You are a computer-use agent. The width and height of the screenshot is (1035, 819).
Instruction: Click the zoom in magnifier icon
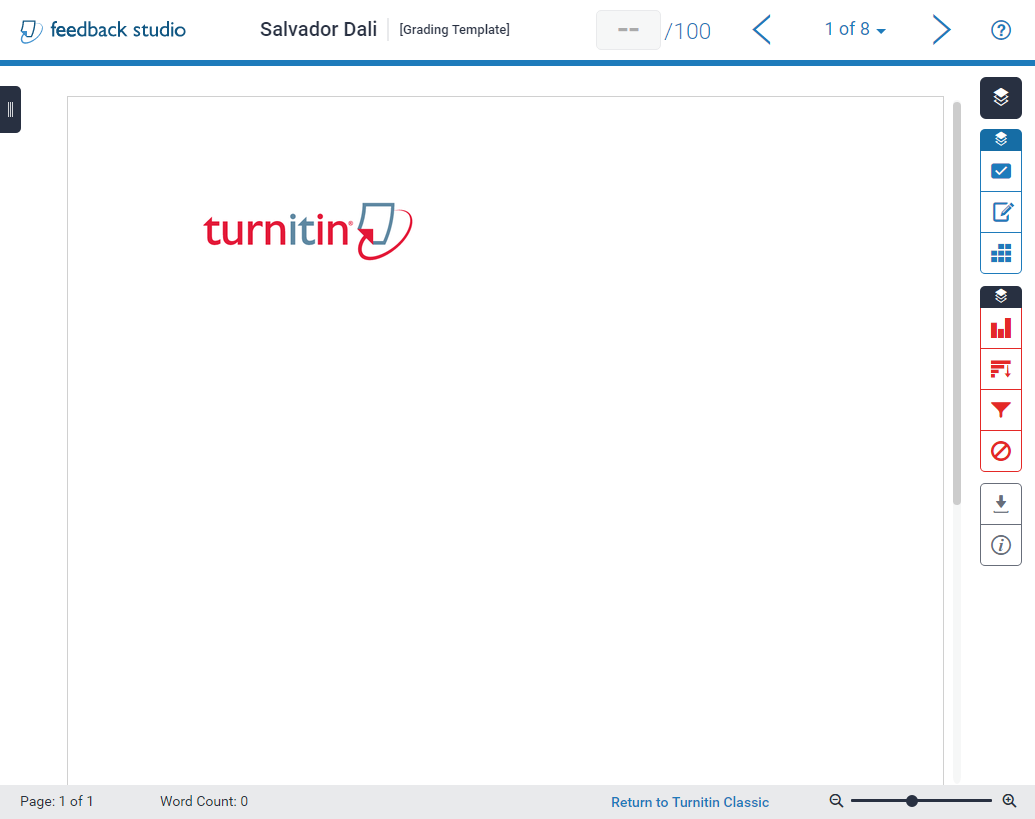point(1009,801)
